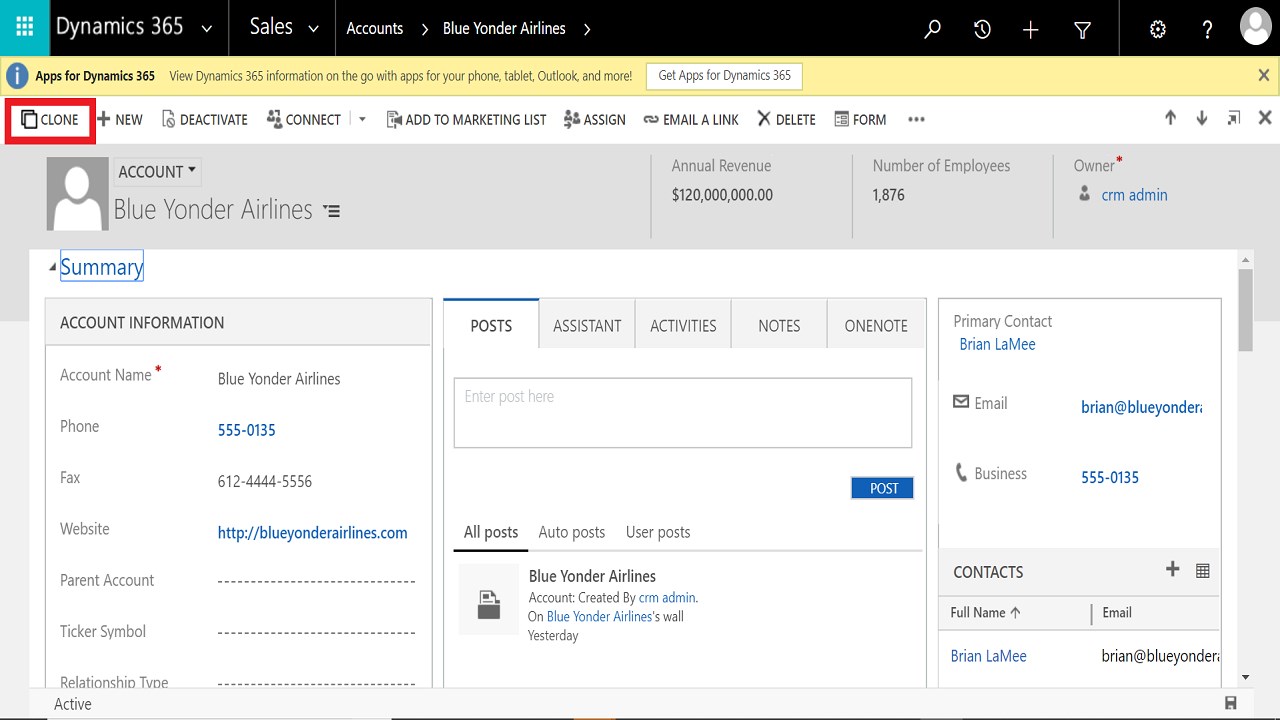1280x720 pixels.
Task: Click the help question mark icon
Action: (x=1208, y=29)
